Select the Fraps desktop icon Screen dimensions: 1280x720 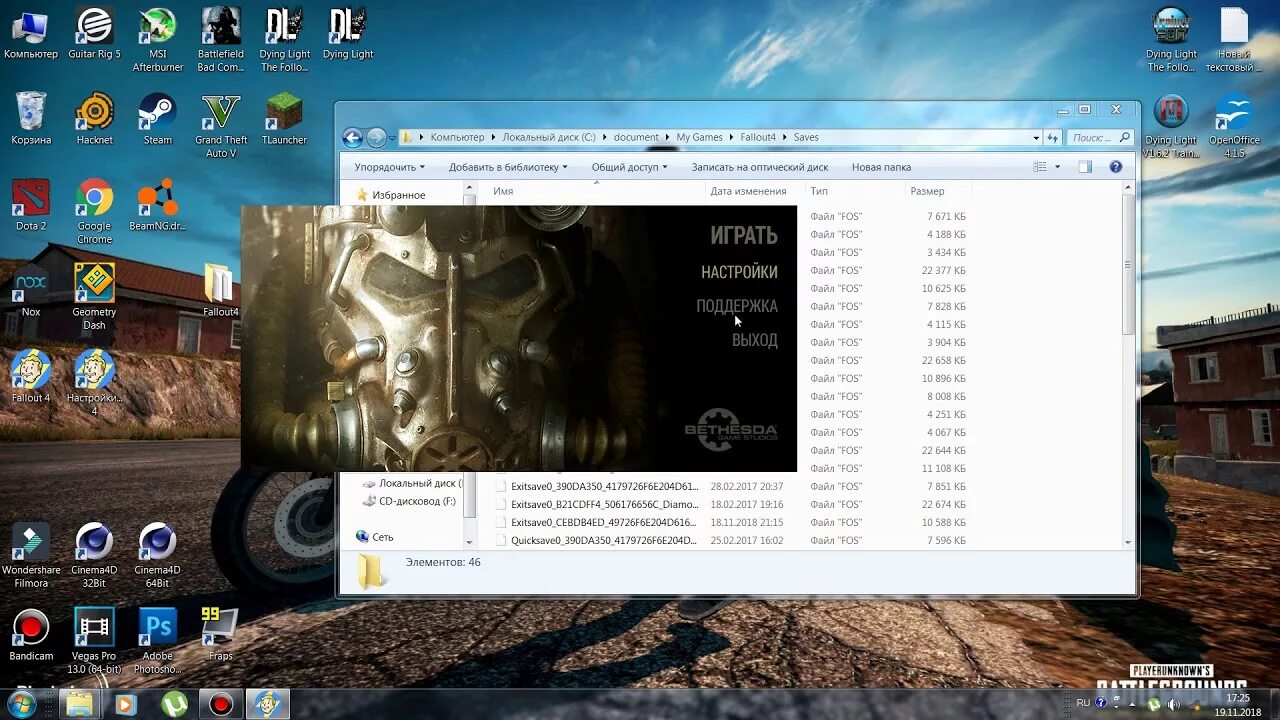(221, 635)
